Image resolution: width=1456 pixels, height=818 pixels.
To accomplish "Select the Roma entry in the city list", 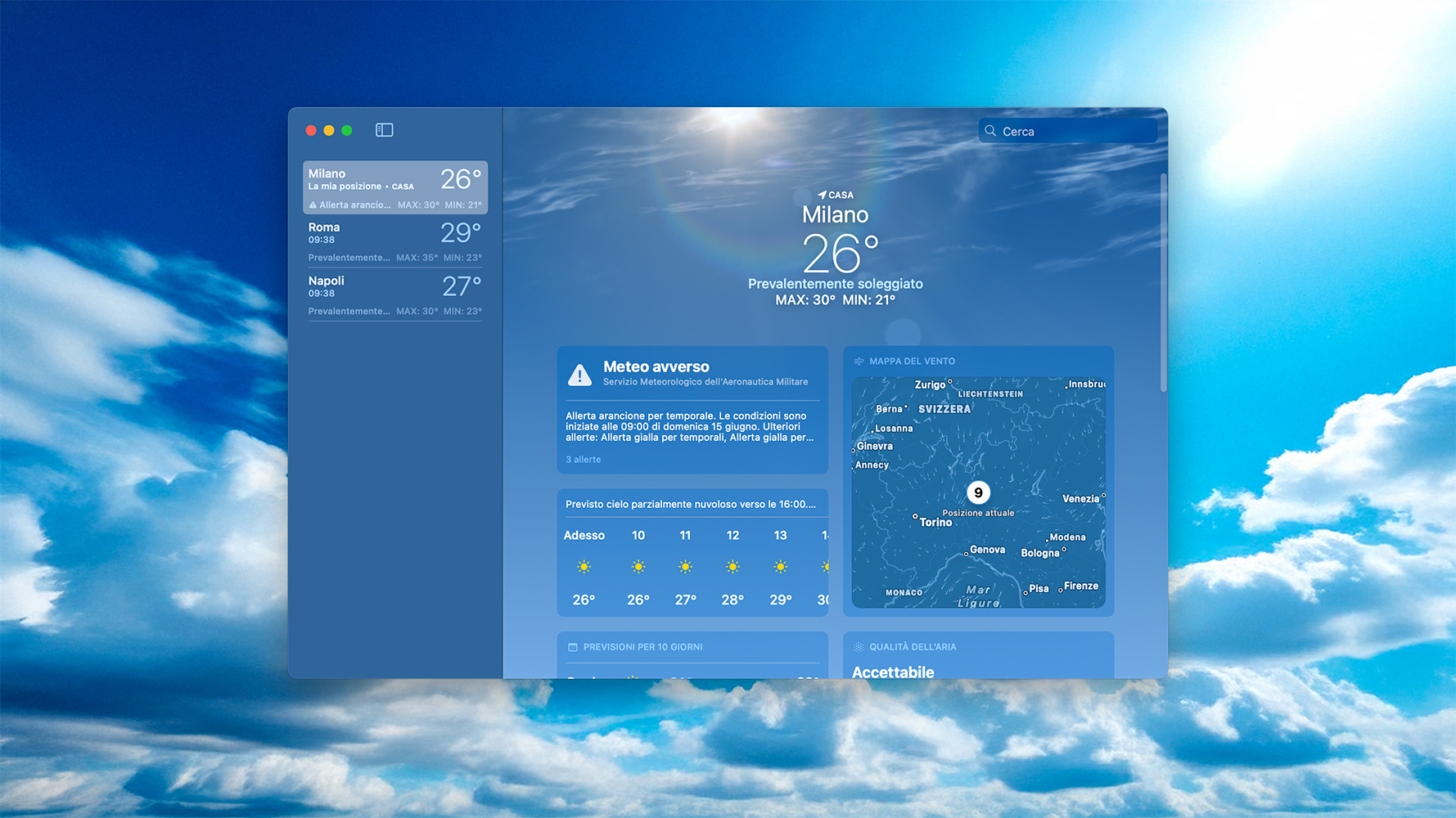I will click(395, 240).
